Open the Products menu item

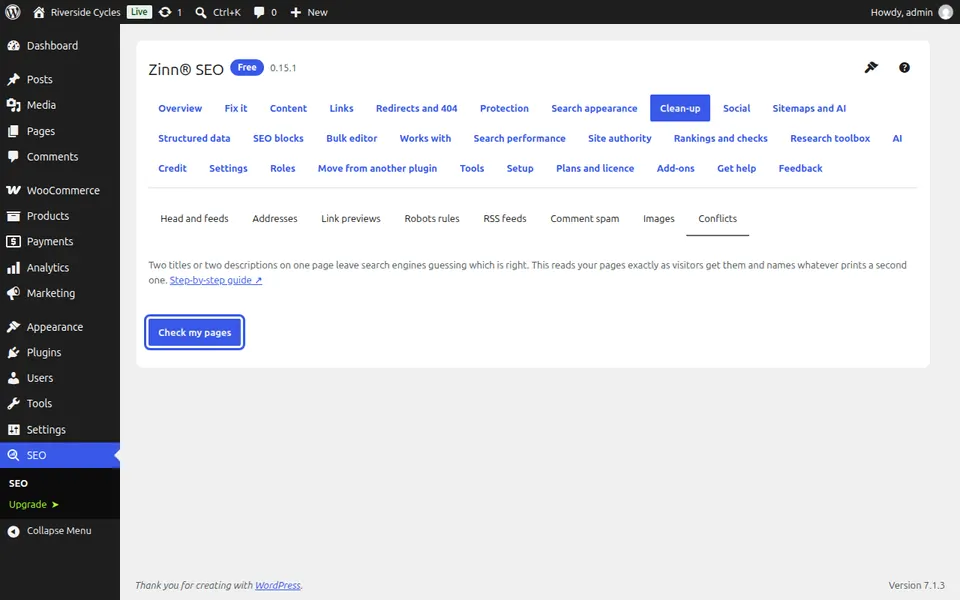pos(60,216)
